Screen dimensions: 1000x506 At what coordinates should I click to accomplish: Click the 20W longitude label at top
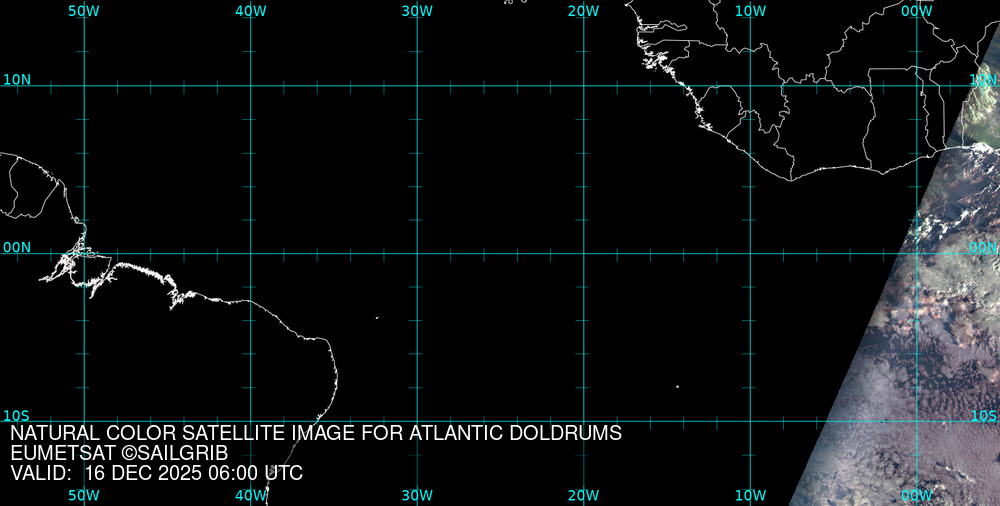pos(583,10)
